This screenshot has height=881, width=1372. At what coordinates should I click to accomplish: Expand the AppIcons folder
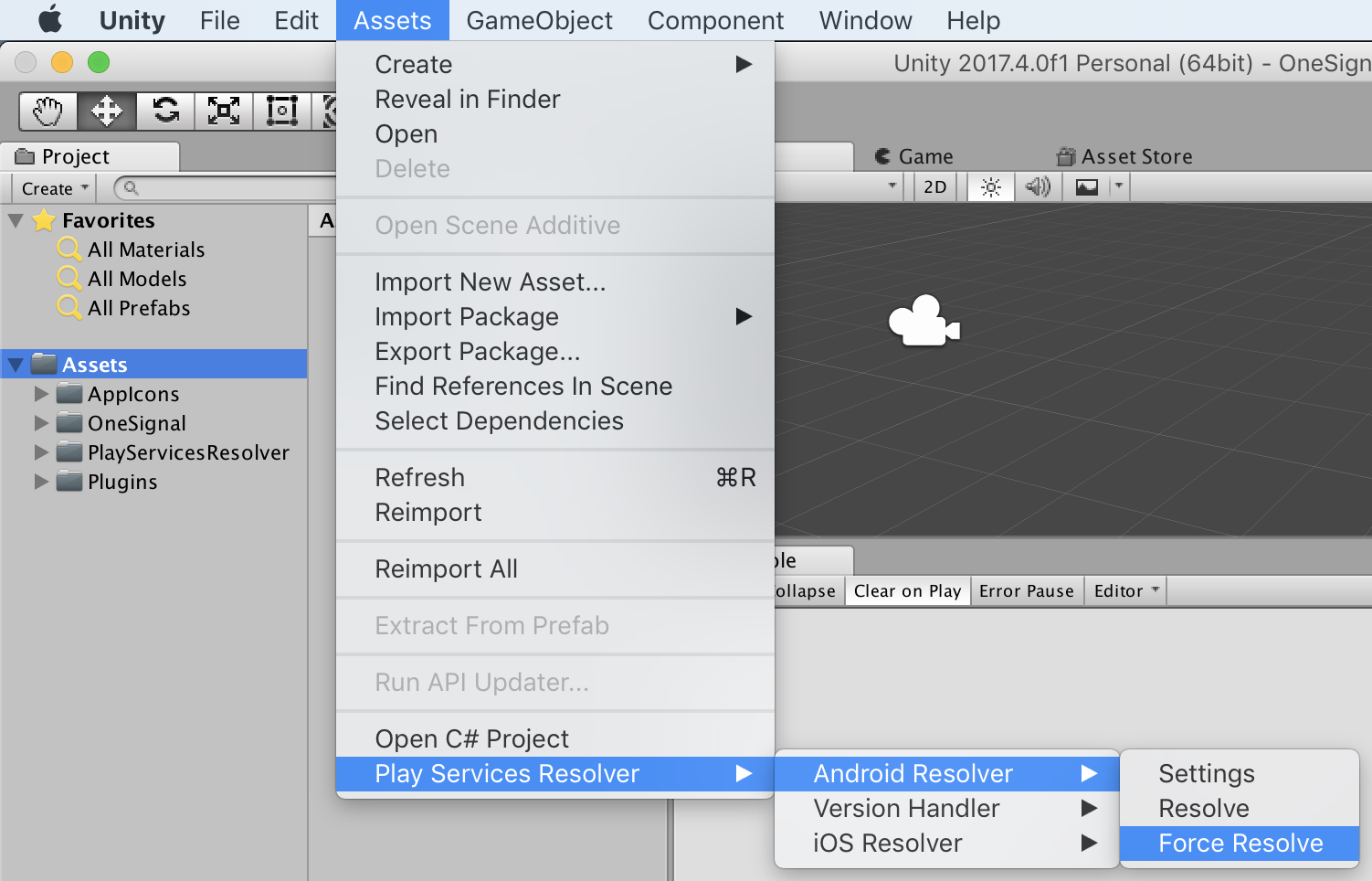point(41,394)
